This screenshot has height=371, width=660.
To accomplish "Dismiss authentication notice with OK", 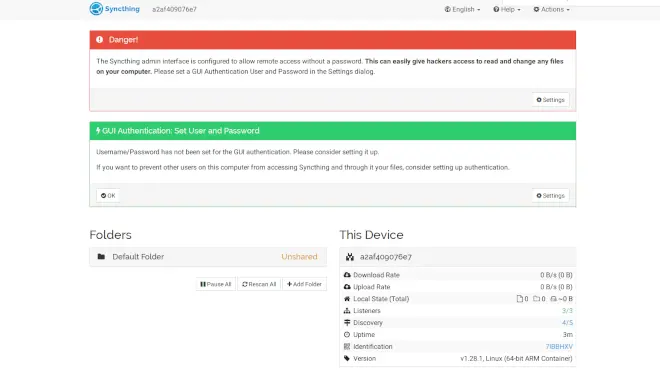I will (108, 195).
